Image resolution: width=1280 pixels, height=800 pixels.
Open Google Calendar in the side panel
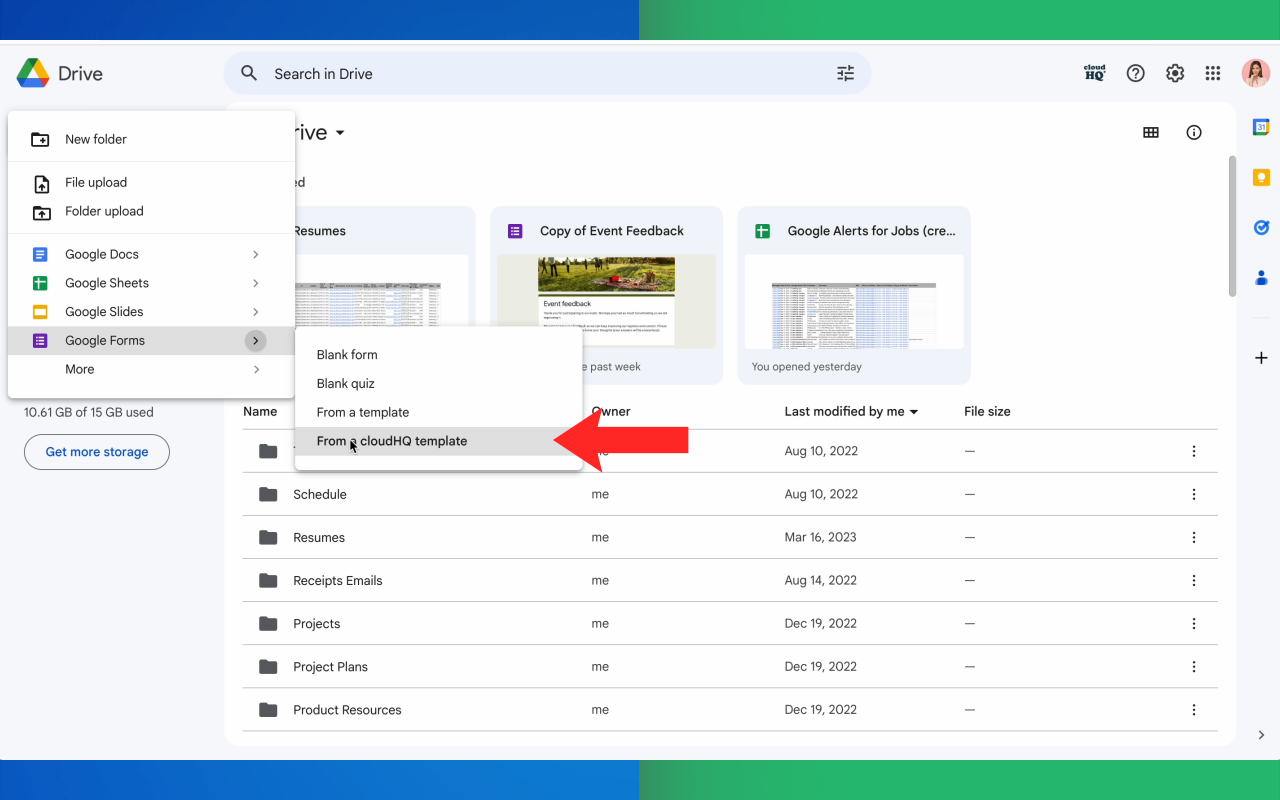1261,127
